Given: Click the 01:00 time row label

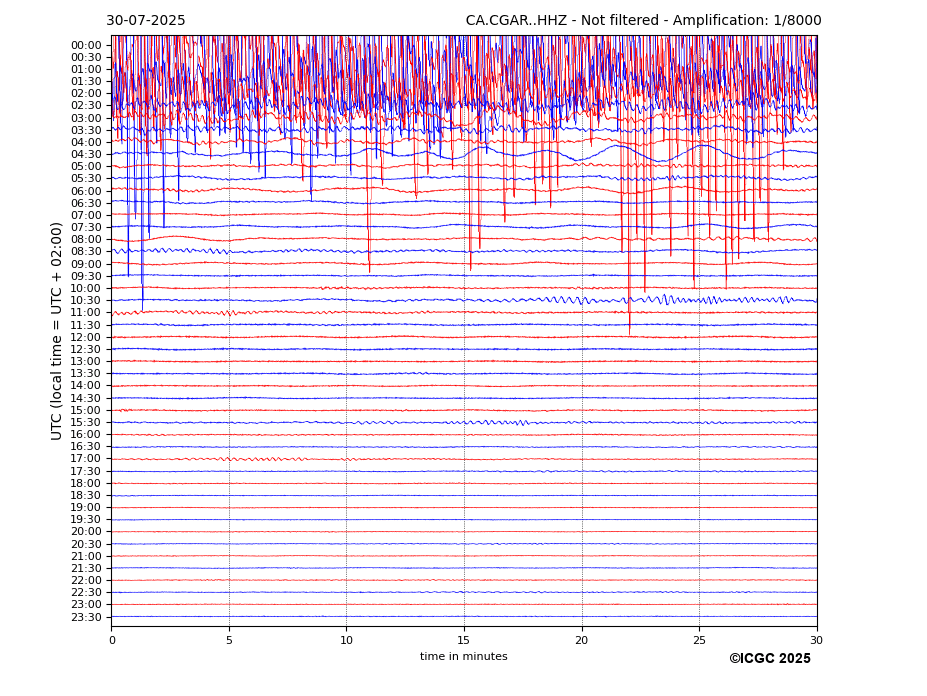Looking at the screenshot, I should coord(86,70).
